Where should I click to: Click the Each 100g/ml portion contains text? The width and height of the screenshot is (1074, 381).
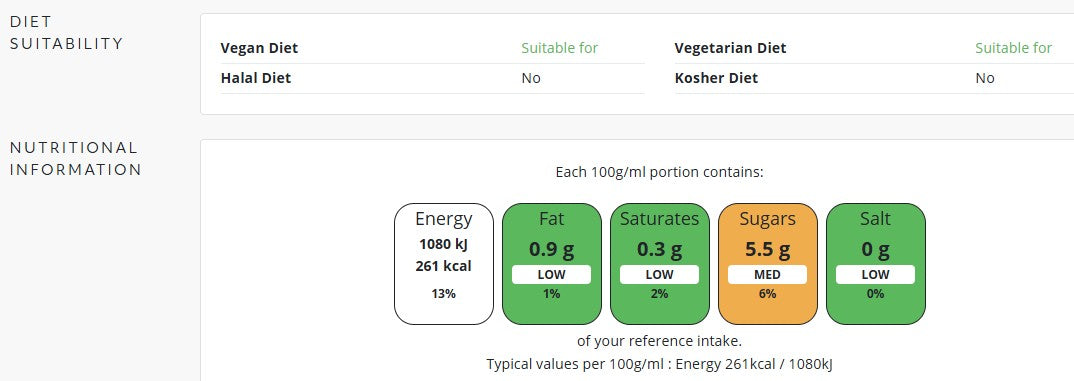pyautogui.click(x=660, y=172)
